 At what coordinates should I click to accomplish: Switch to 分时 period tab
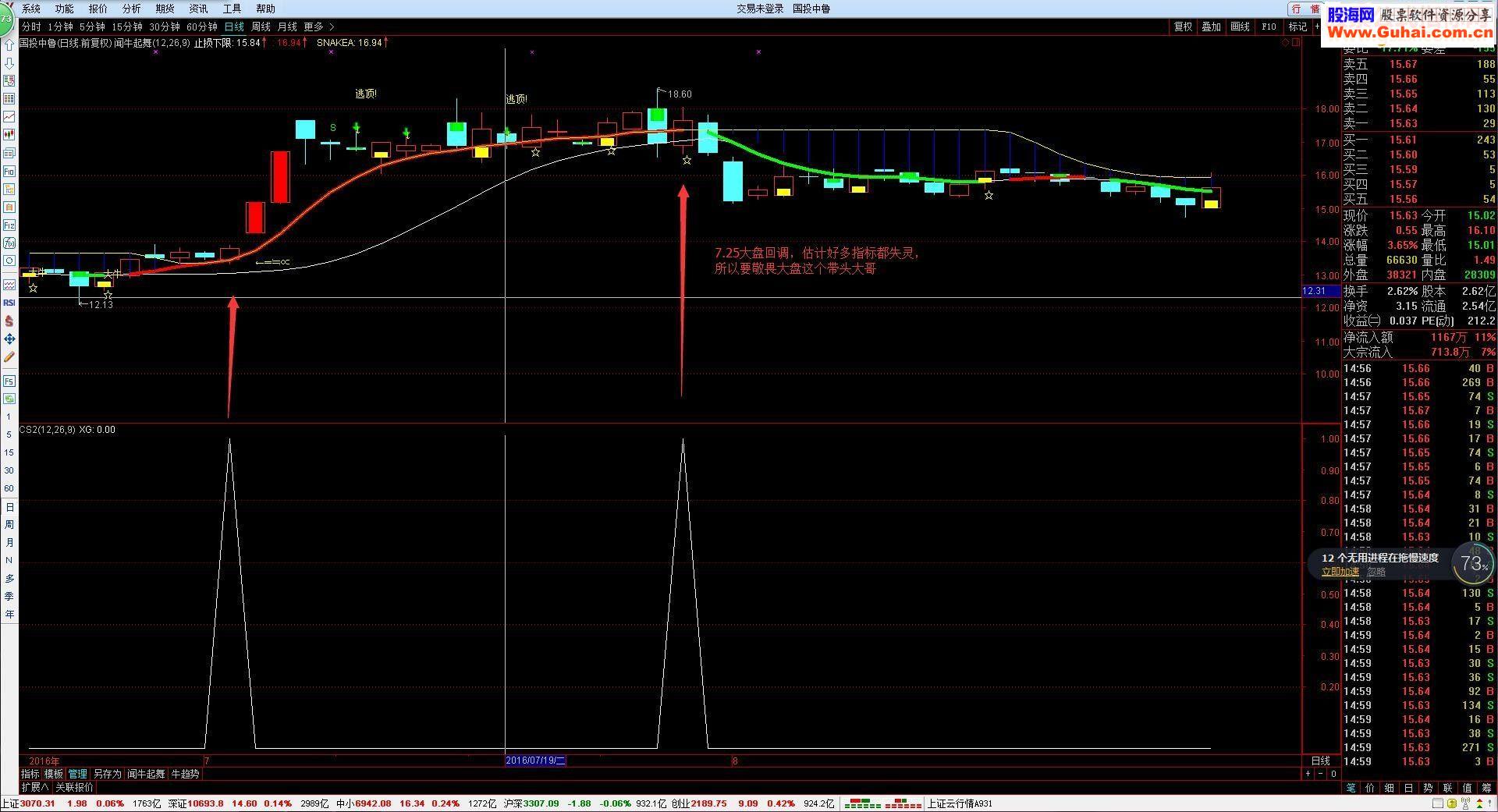(x=31, y=27)
